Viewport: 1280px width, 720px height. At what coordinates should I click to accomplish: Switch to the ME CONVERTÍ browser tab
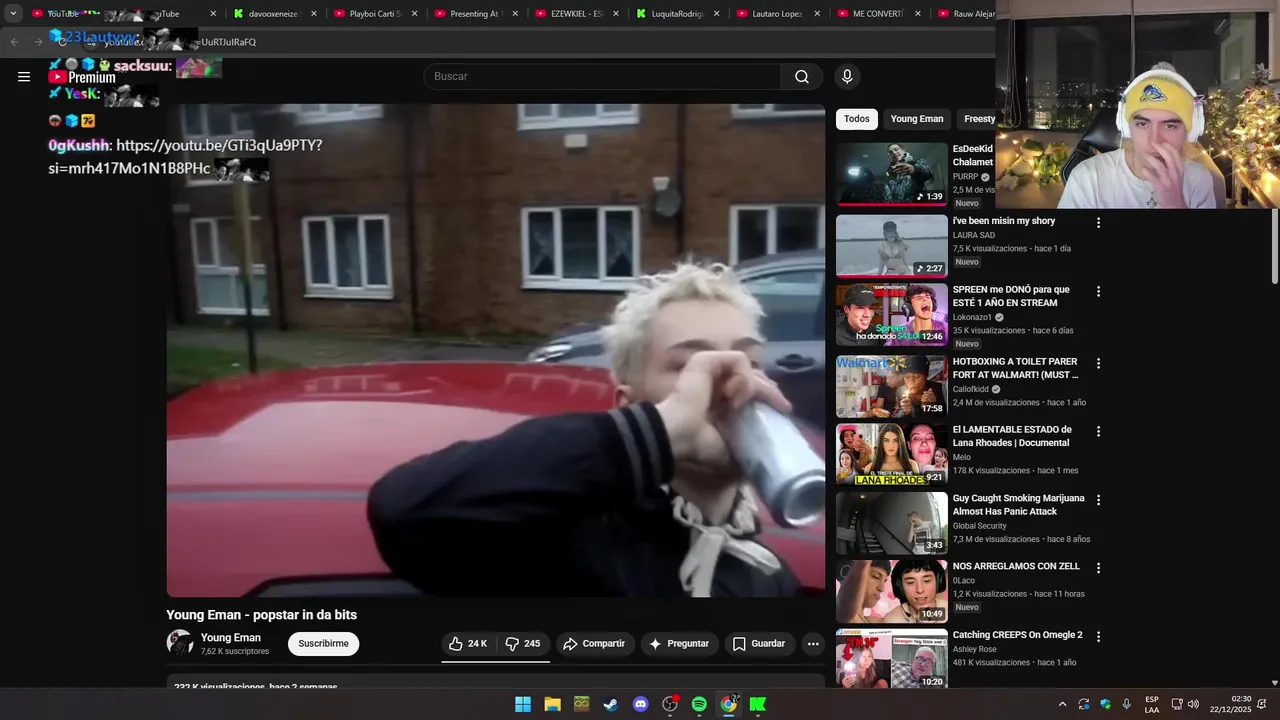(x=878, y=14)
